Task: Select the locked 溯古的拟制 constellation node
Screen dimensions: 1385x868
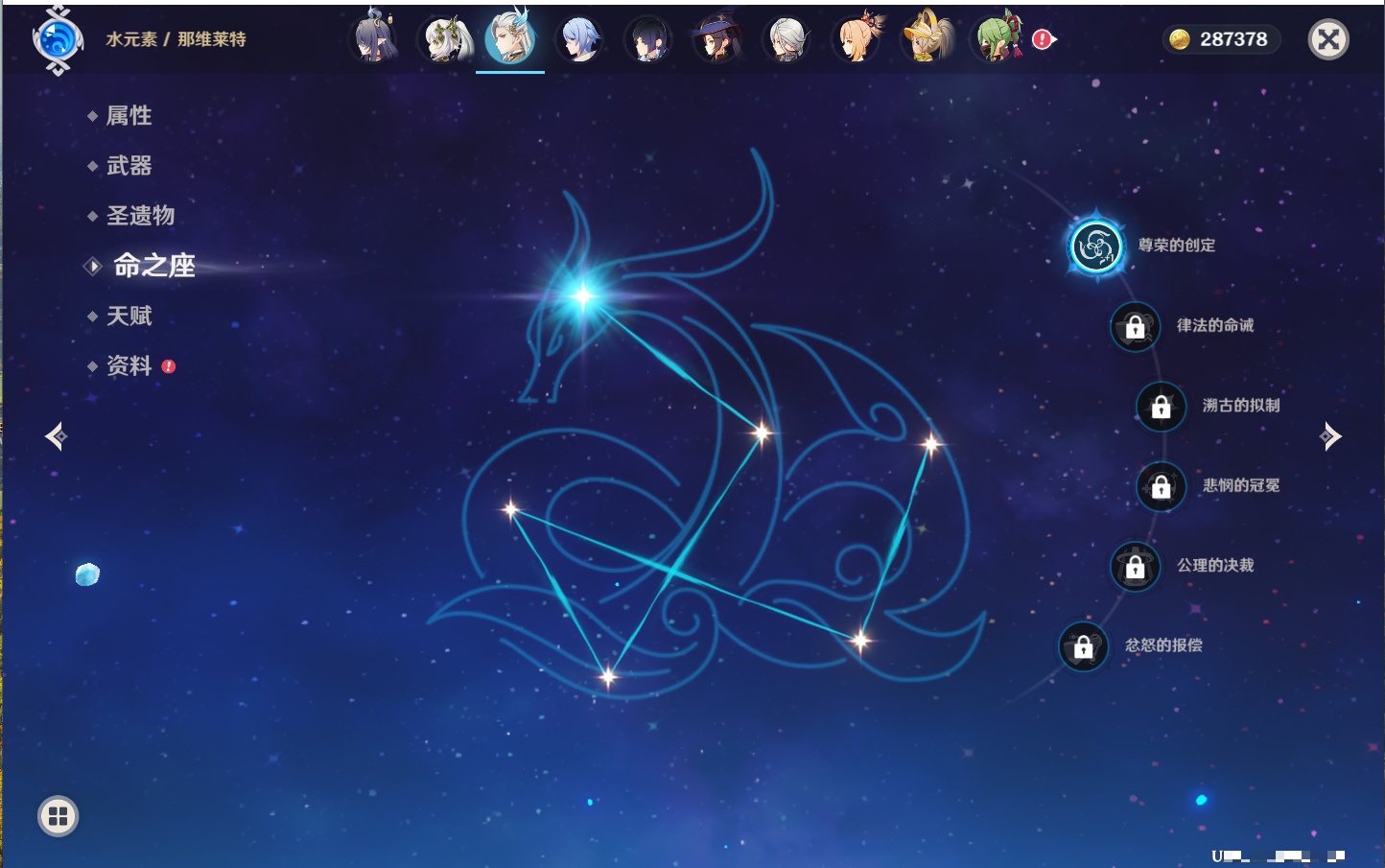Action: click(1161, 407)
